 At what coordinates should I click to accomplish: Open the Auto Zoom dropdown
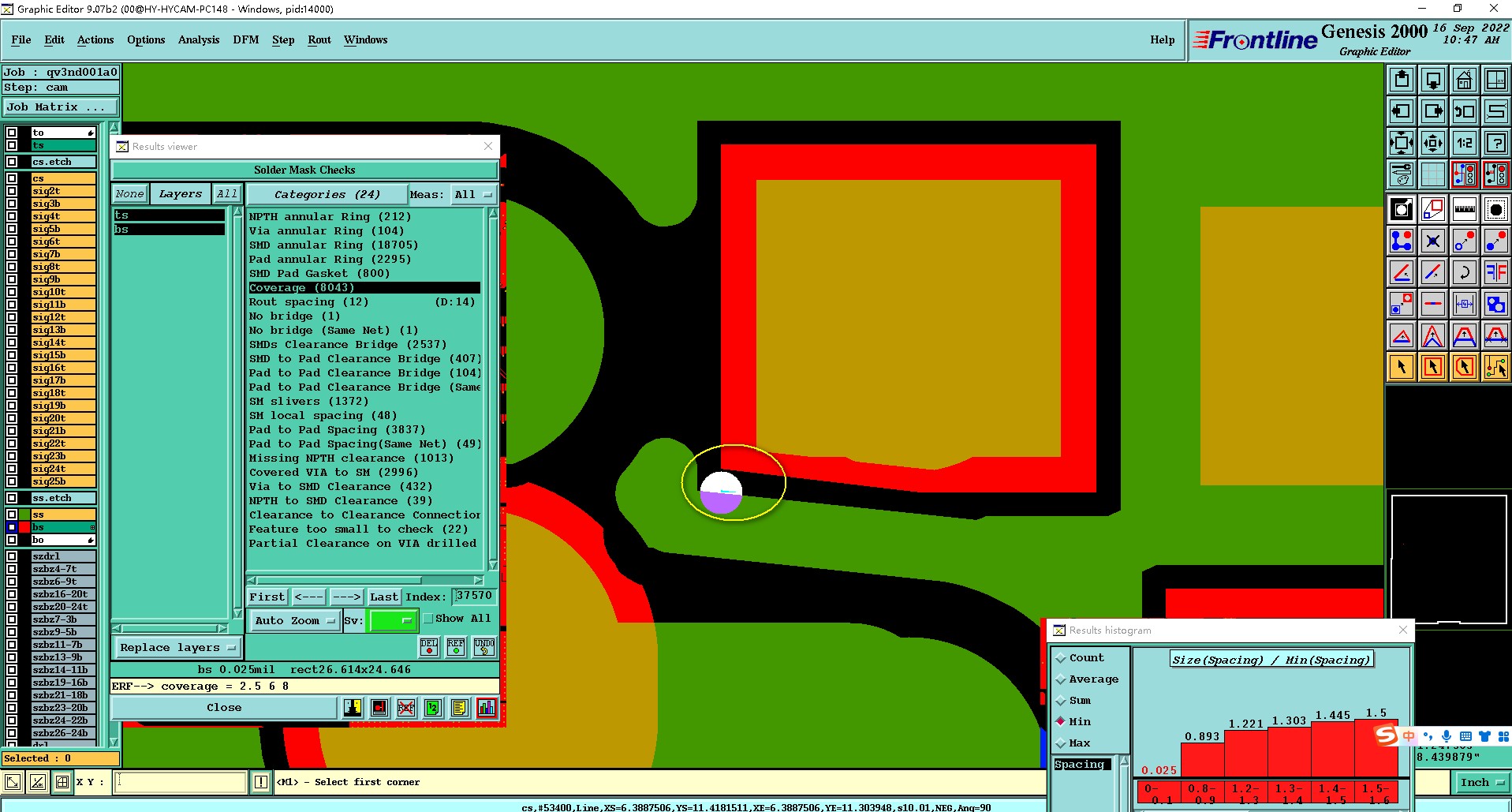(x=294, y=621)
